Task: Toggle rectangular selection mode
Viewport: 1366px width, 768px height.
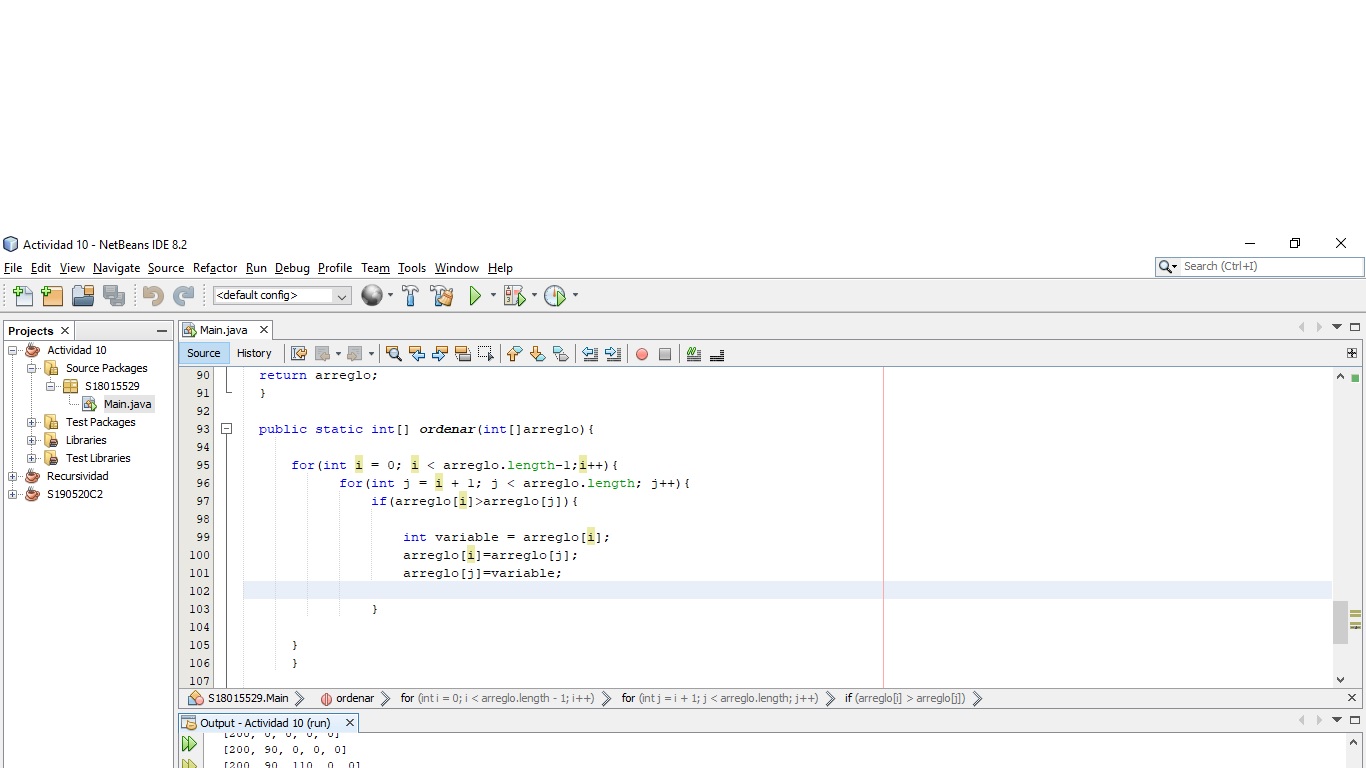Action: pos(486,353)
